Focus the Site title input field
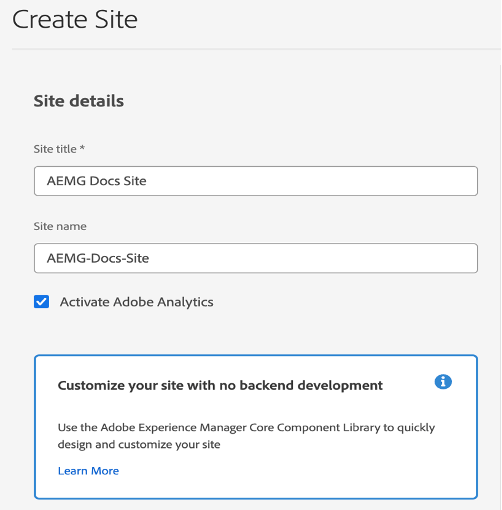502x510 pixels. pyautogui.click(x=256, y=181)
